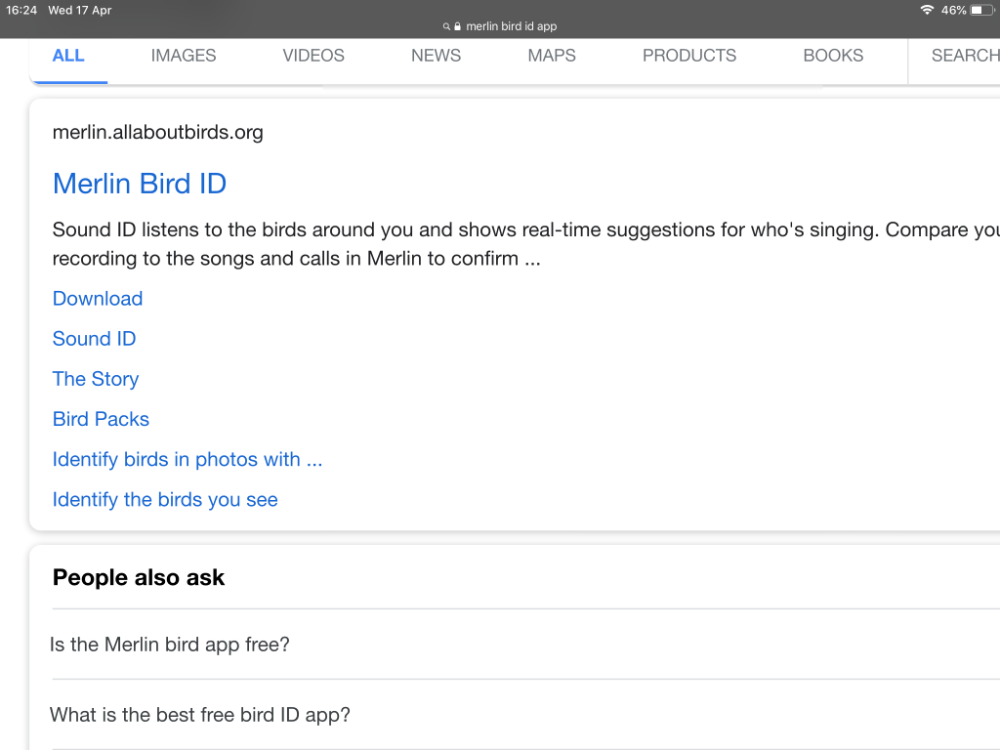Open the Bird Packs sitelink
The height and width of the screenshot is (750, 1000).
click(x=101, y=419)
